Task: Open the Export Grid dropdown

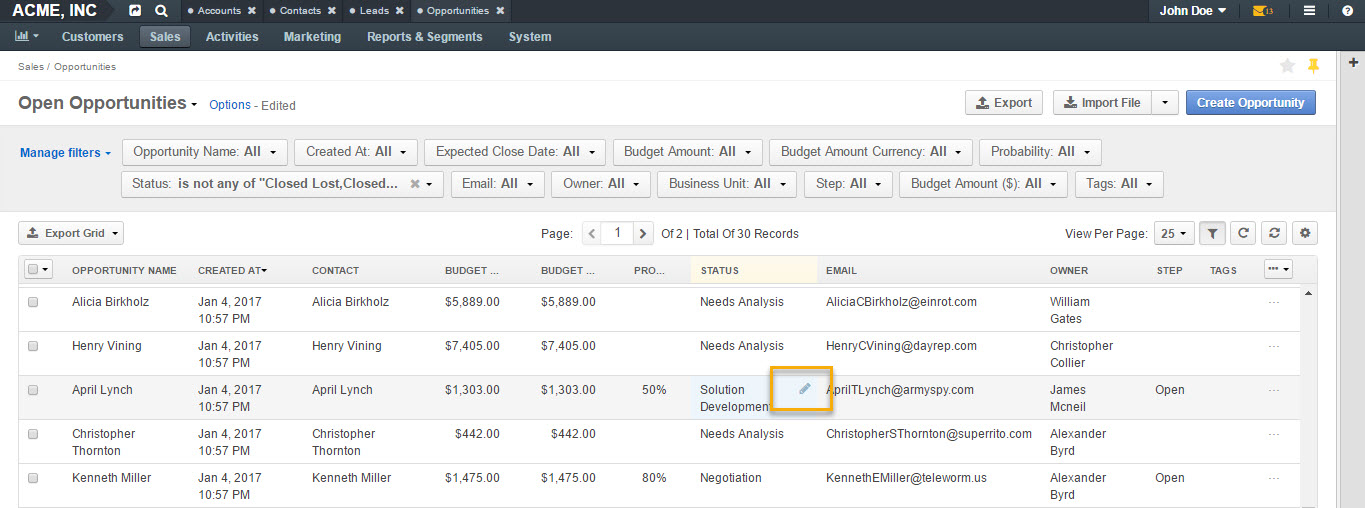Action: coord(71,233)
